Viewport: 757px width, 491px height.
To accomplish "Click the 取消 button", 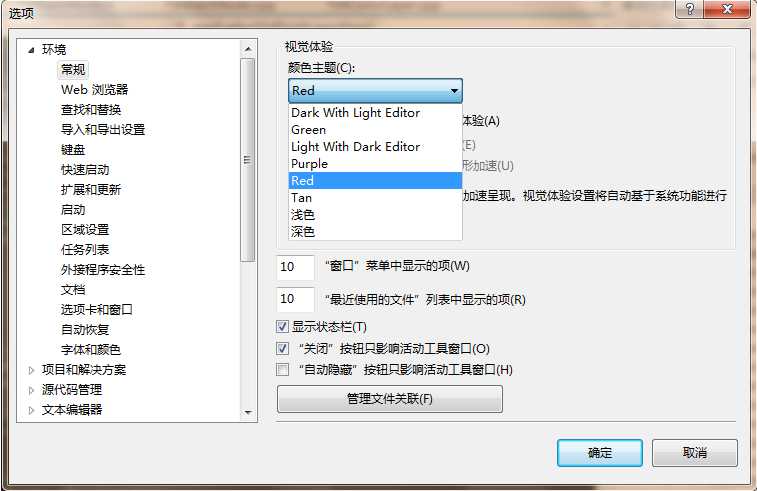I will [695, 453].
